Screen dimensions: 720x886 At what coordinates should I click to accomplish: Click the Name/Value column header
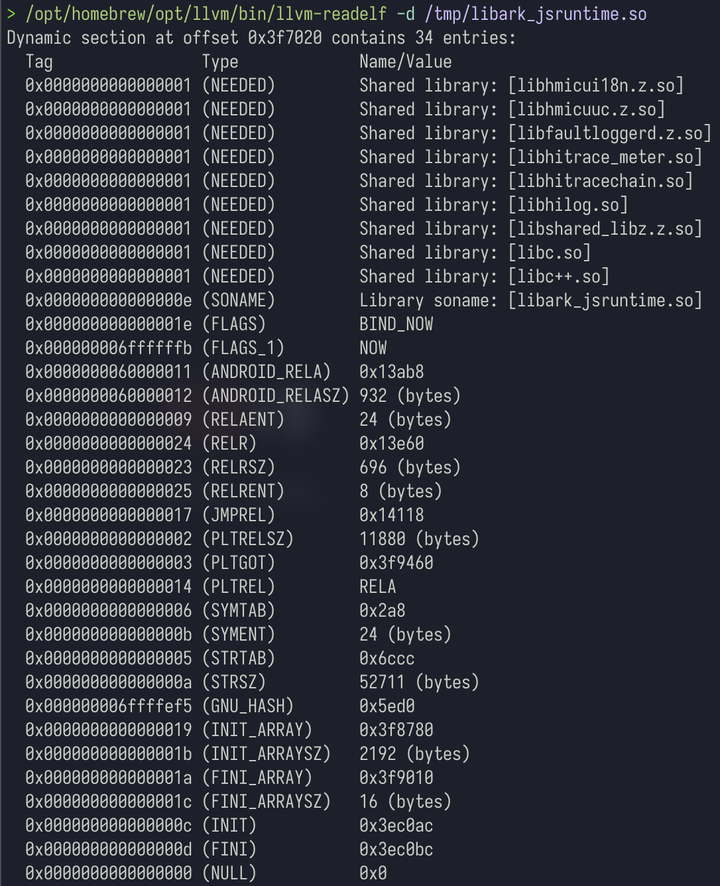coord(405,61)
